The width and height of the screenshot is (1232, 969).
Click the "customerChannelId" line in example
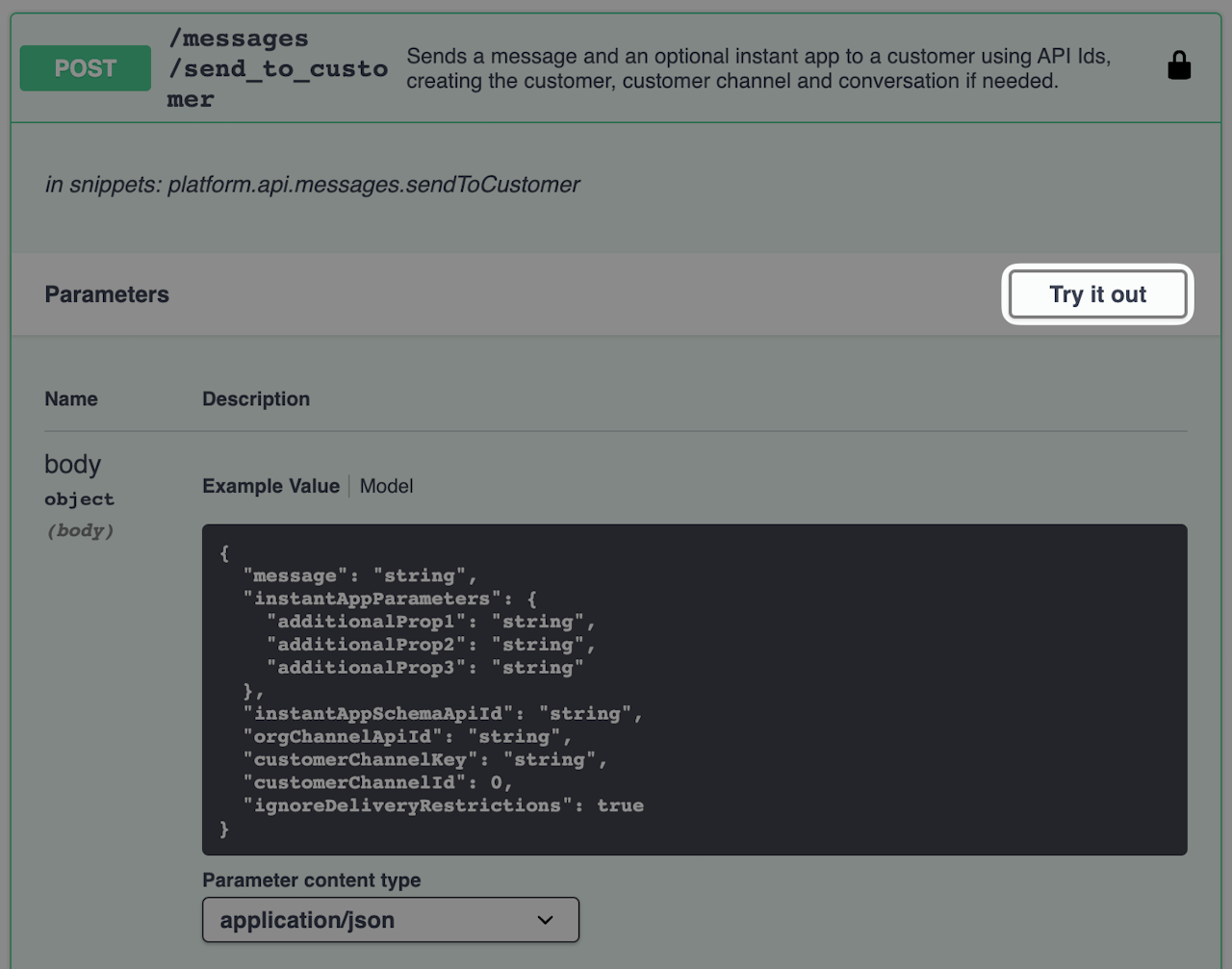tap(377, 782)
